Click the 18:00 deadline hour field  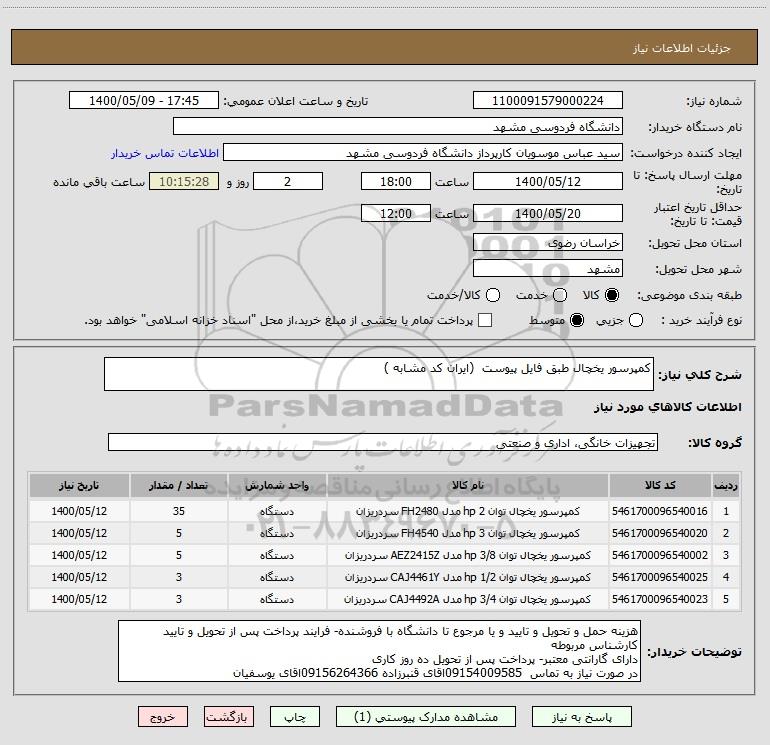(396, 181)
